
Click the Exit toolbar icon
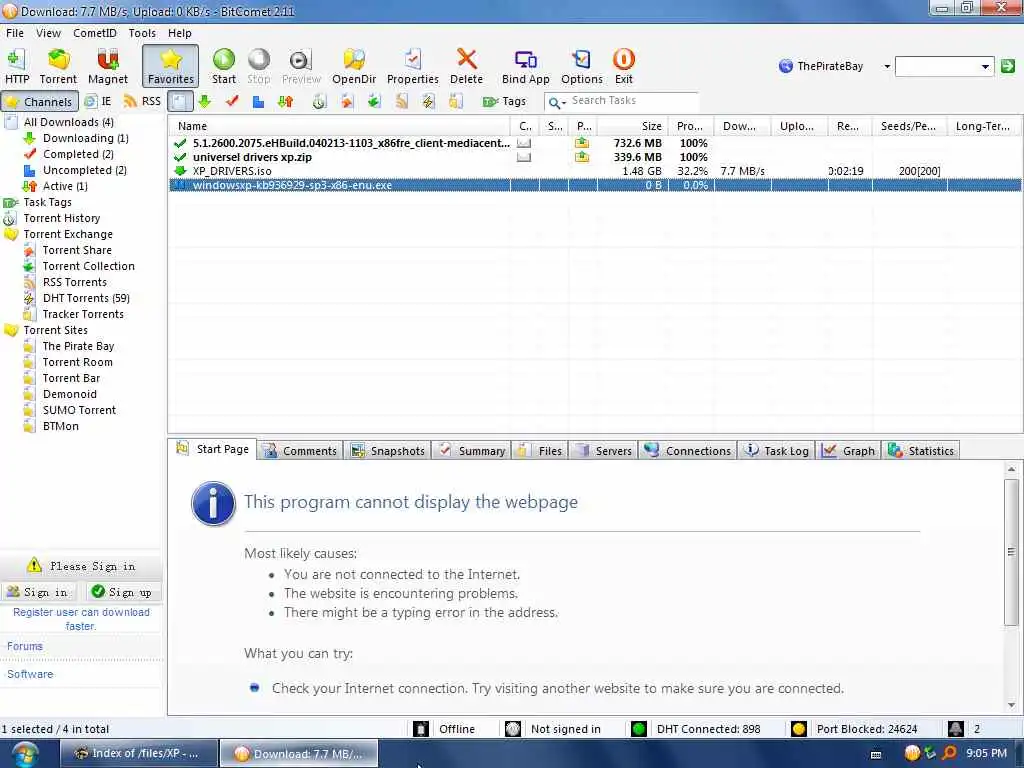(624, 66)
